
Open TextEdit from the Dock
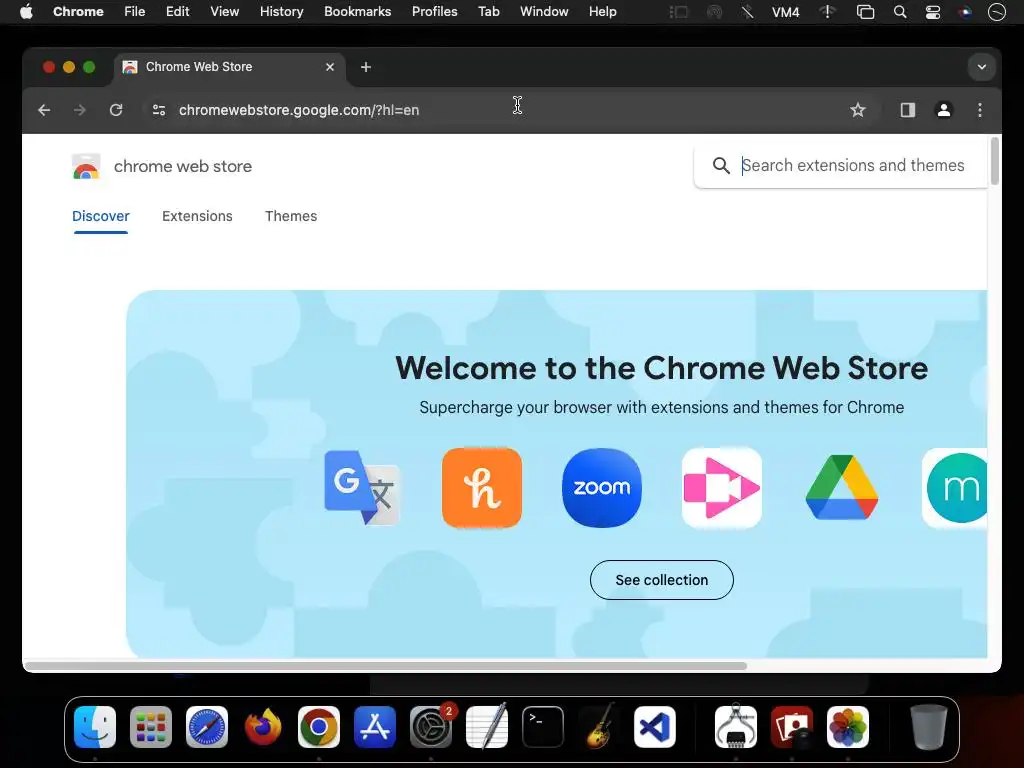487,727
